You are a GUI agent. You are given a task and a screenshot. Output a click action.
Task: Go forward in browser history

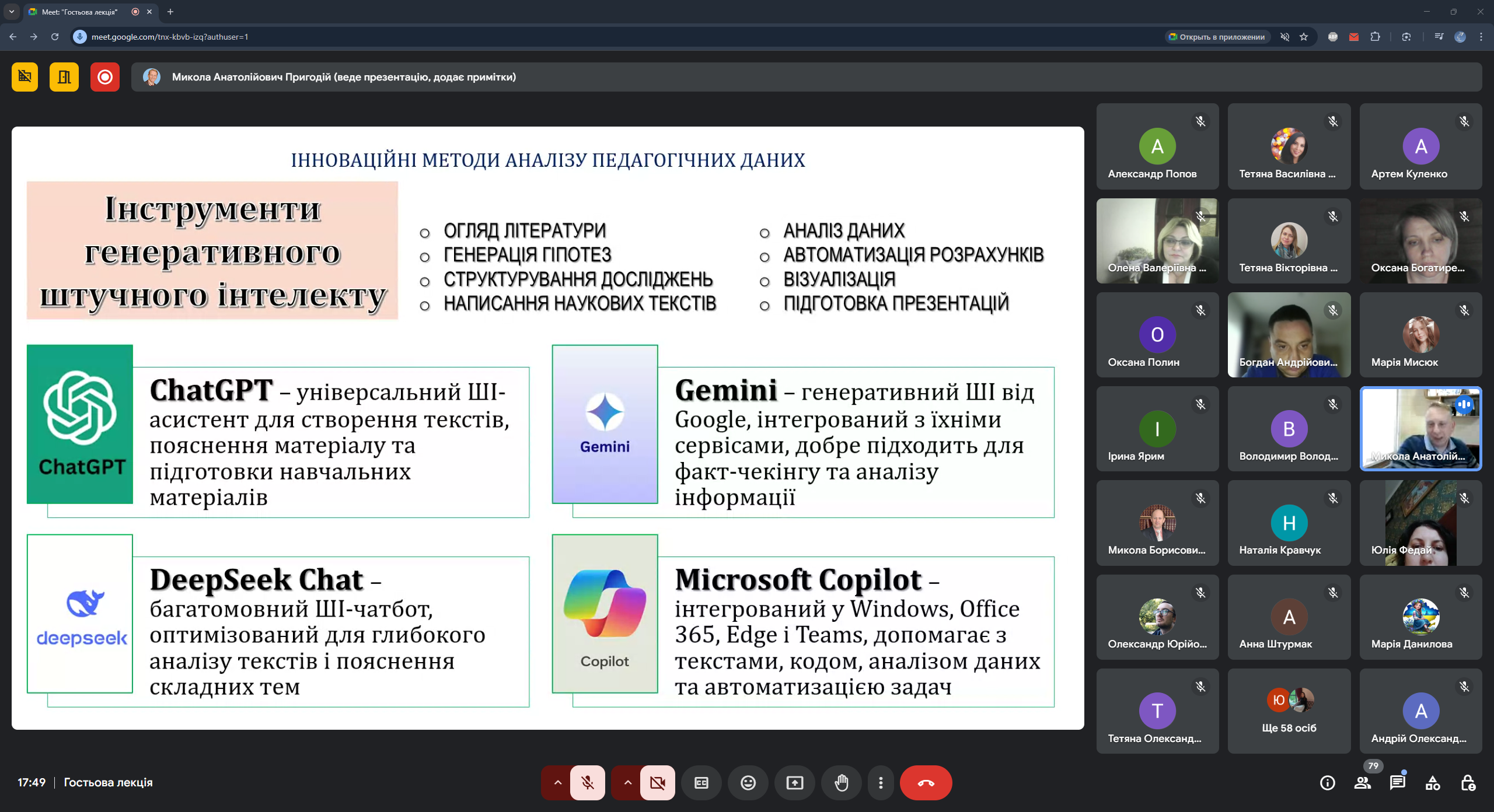point(34,37)
